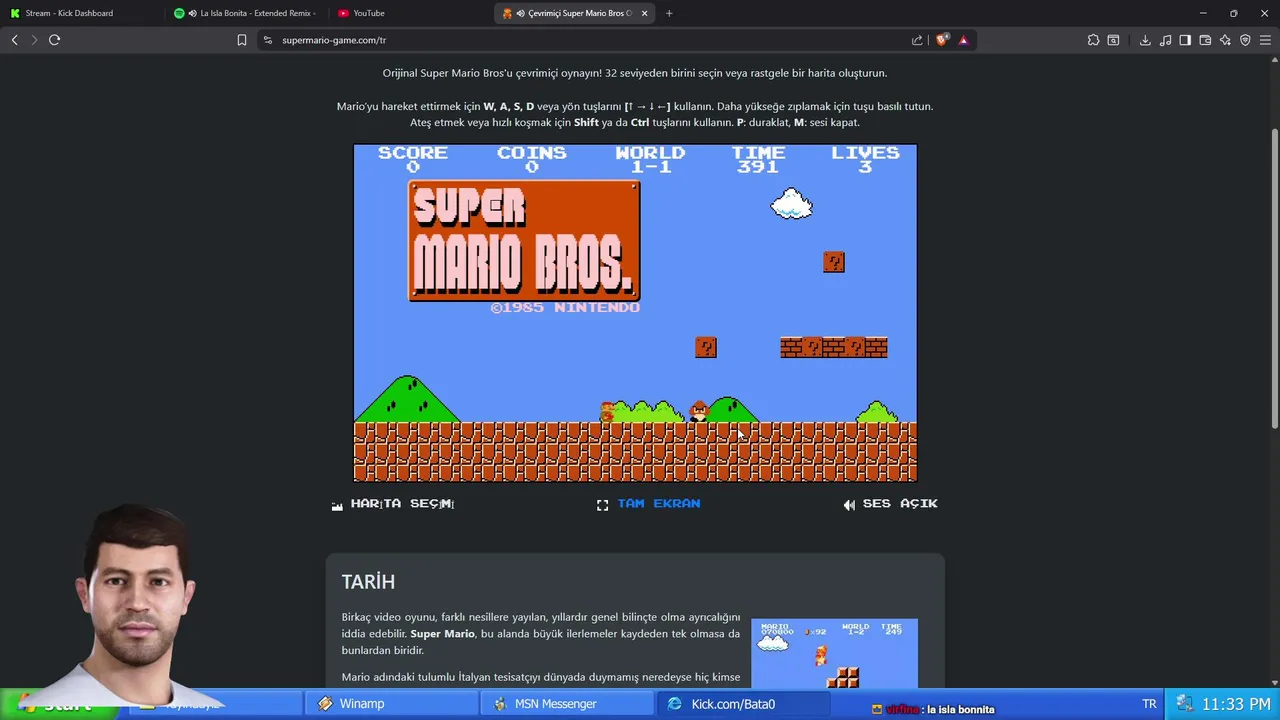
Task: Click the tab search window icon in toolbar
Action: (x=1113, y=40)
